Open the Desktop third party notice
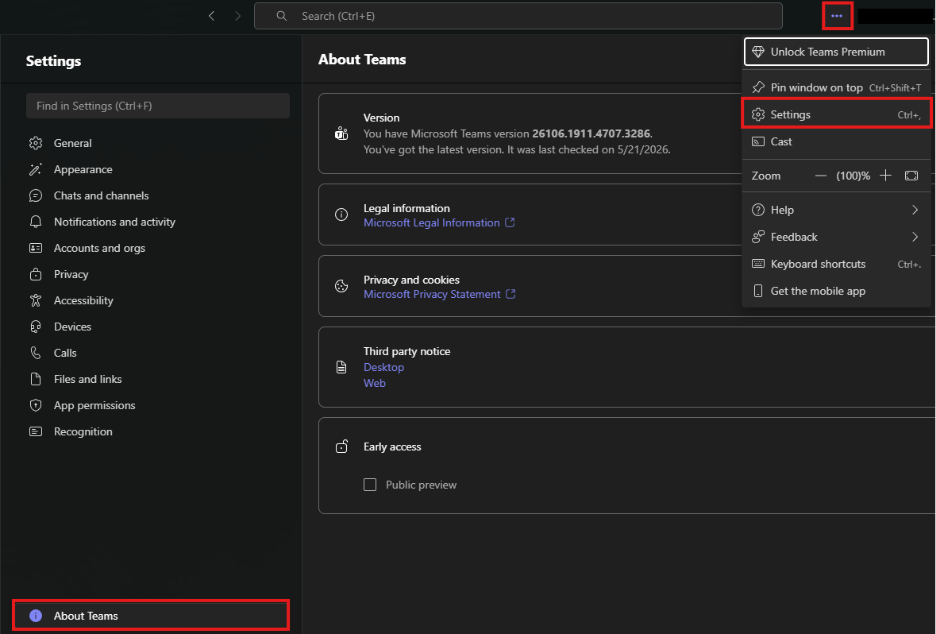 point(384,367)
